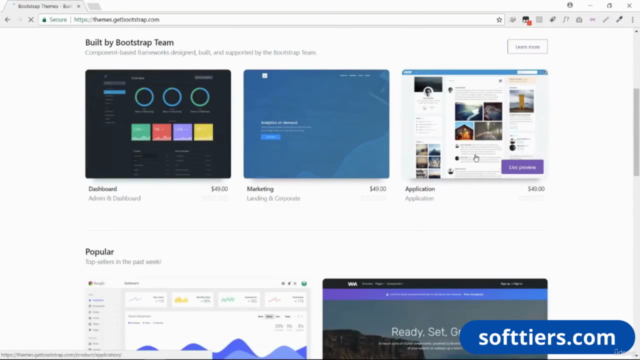Open the Dashboard theme thumbnail
Image resolution: width=640 pixels, height=360 pixels.
tap(158, 124)
